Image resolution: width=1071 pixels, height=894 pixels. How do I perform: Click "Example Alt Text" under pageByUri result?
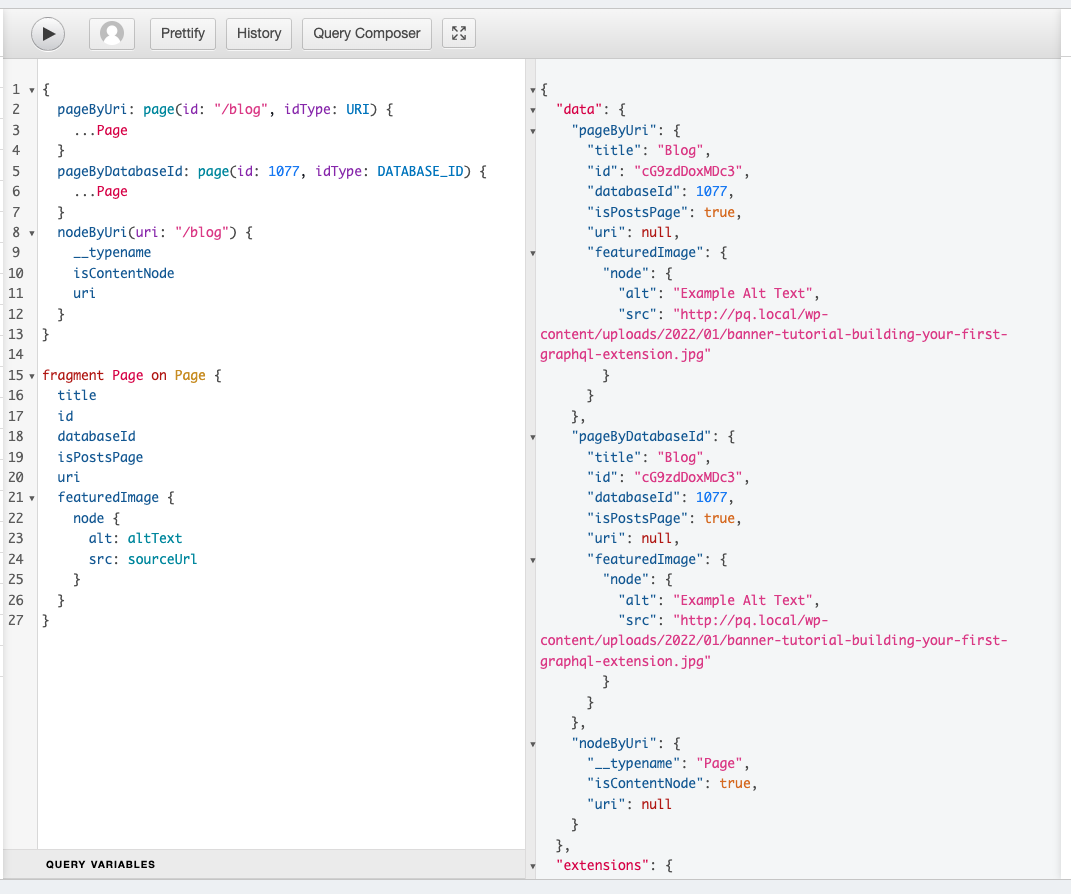click(x=742, y=293)
